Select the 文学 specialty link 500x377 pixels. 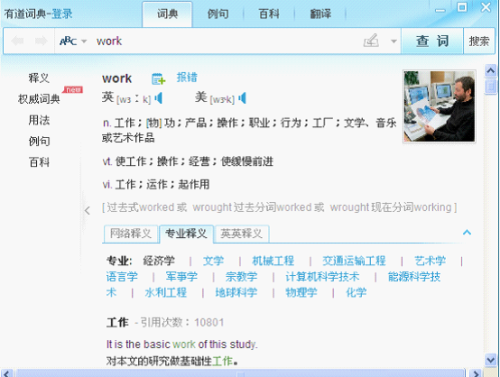pyautogui.click(x=213, y=261)
